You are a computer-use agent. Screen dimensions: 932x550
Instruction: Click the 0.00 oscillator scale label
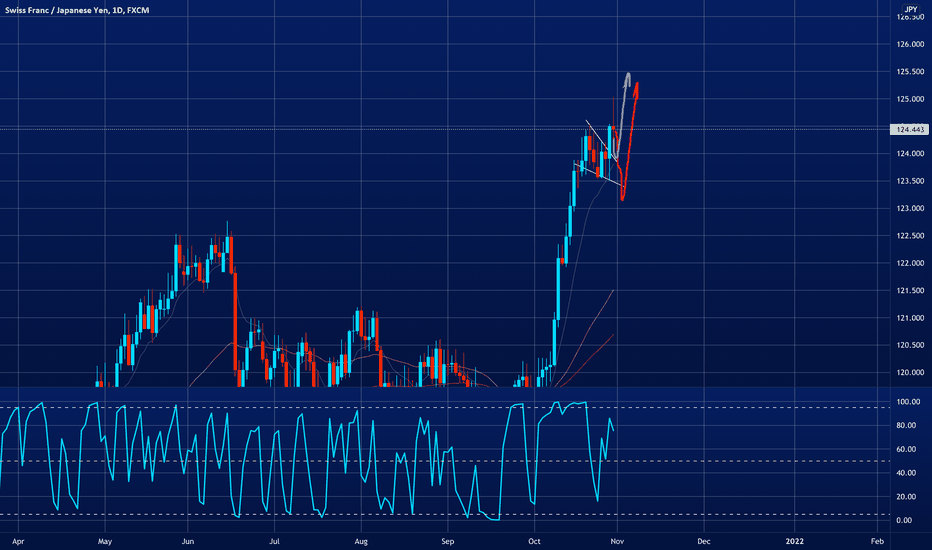[904, 520]
